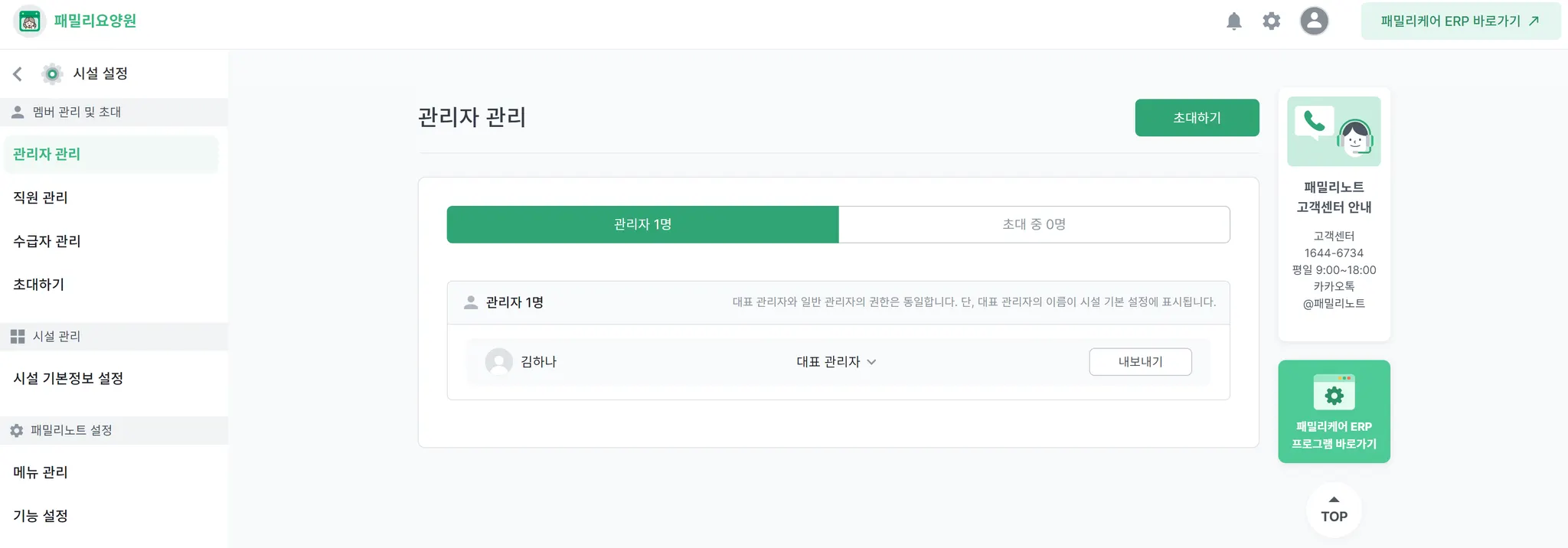Click 내보내기 button for 김하나
The image size is (1568, 548).
coord(1139,362)
